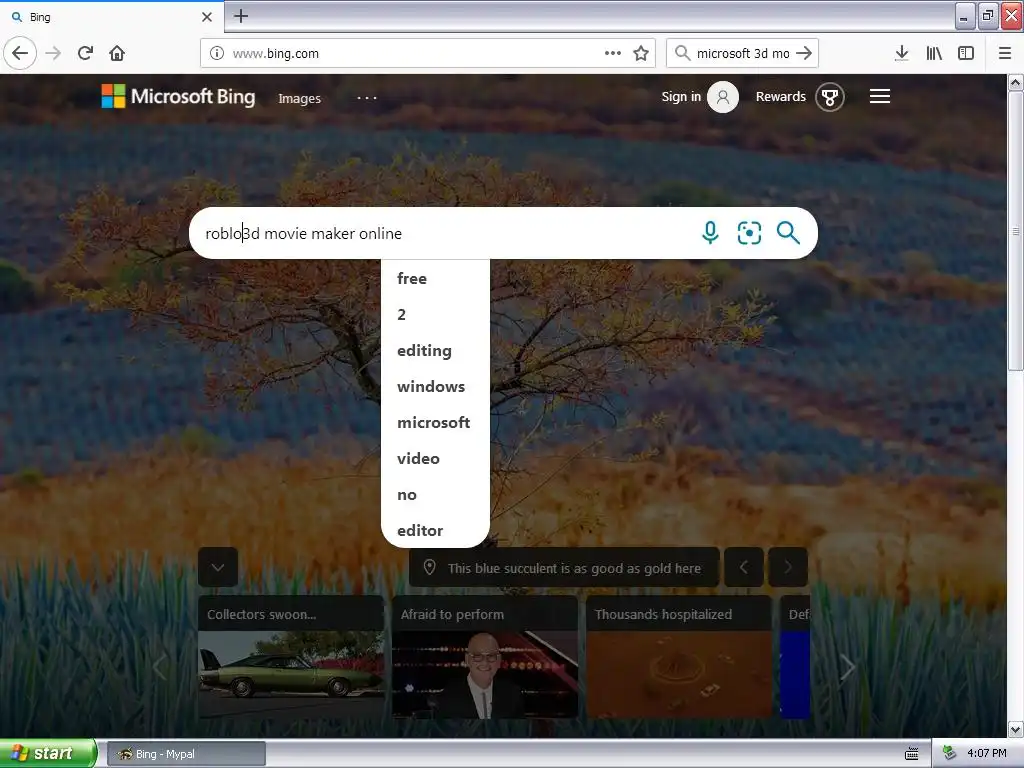Click the Windows start button

click(48, 753)
